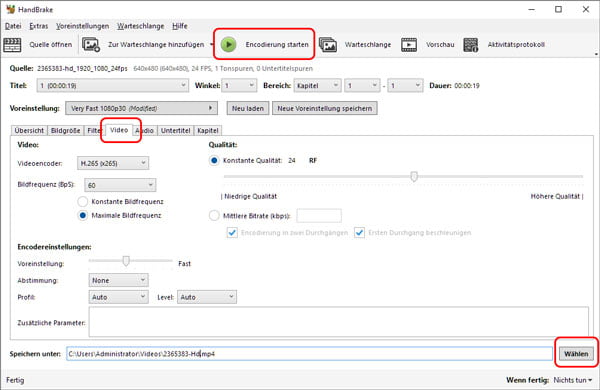Click the encoder Voreinstellung speed slider
600x390 pixels.
pyautogui.click(x=126, y=261)
